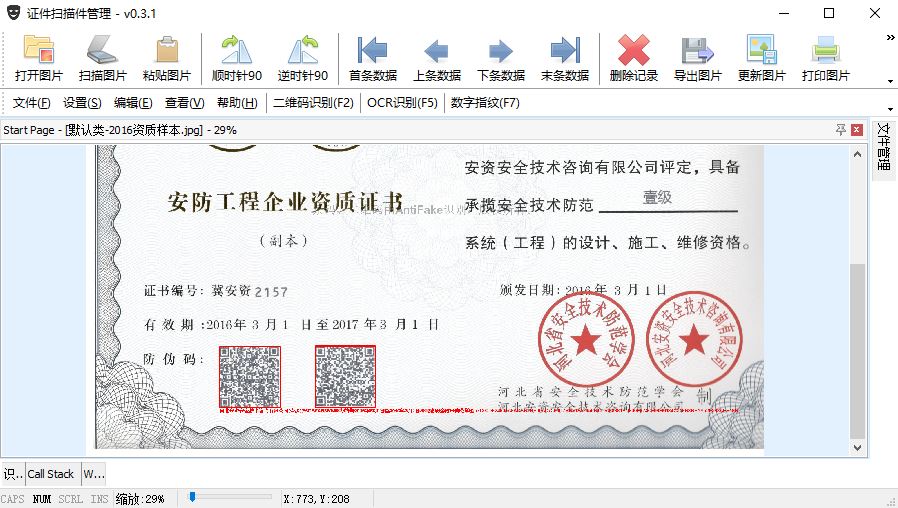Switch to the Call Stack tab
Screen dimensions: 898x508
[51, 474]
